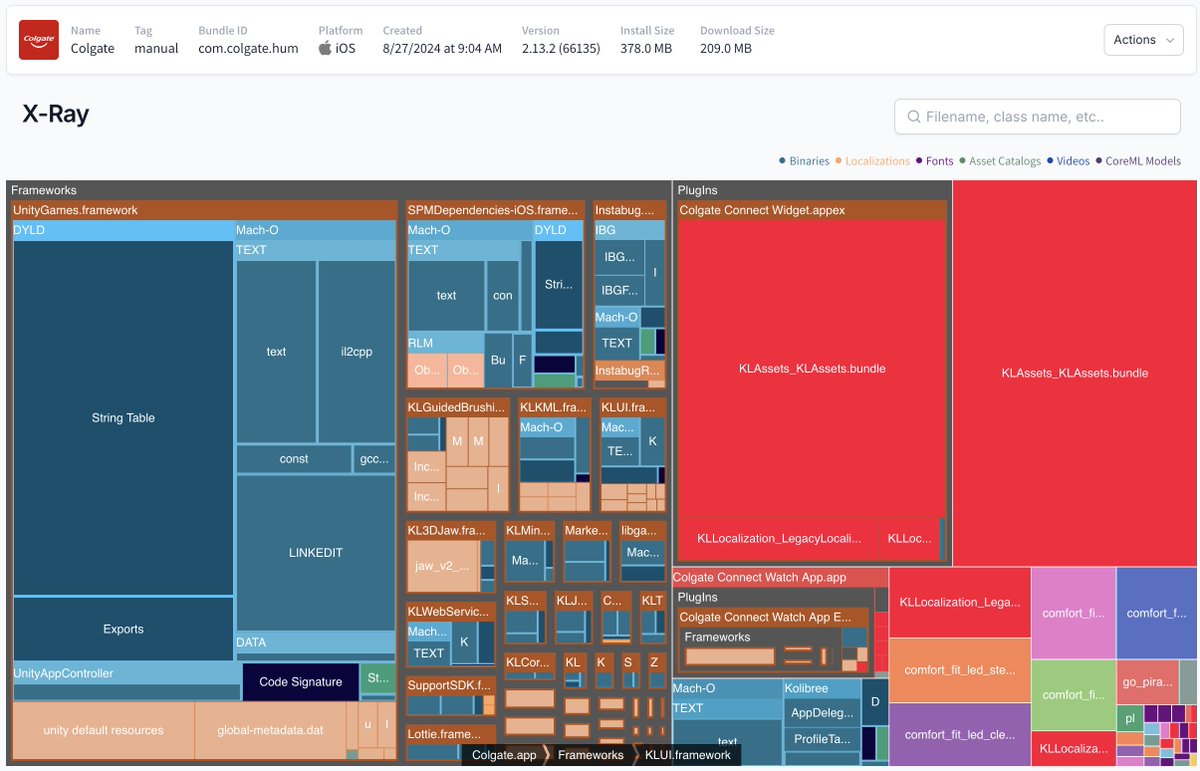The width and height of the screenshot is (1200, 771).
Task: Click the KLMin... framework header
Action: coord(528,530)
